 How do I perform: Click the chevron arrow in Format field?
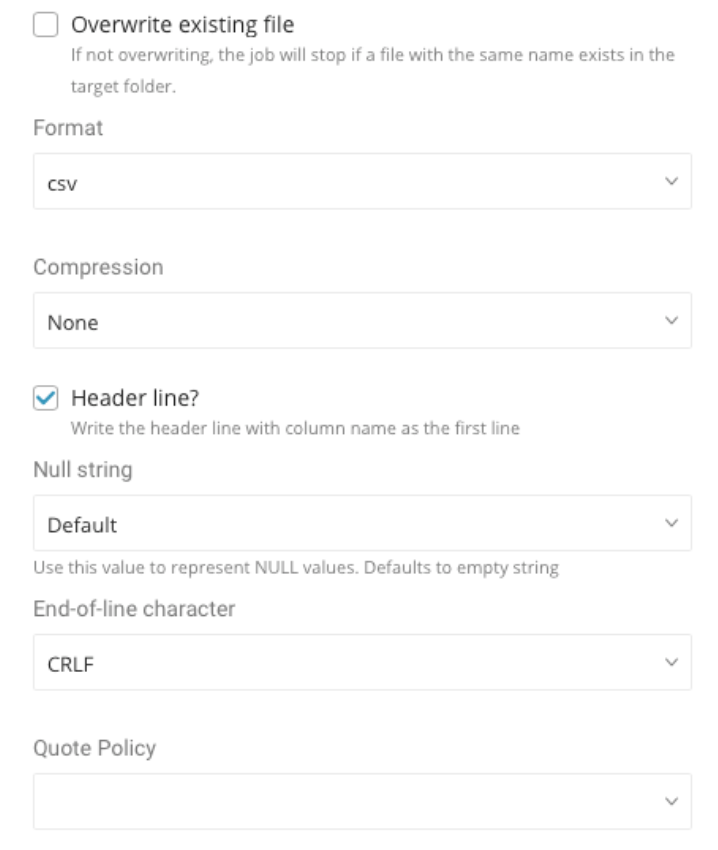(671, 181)
